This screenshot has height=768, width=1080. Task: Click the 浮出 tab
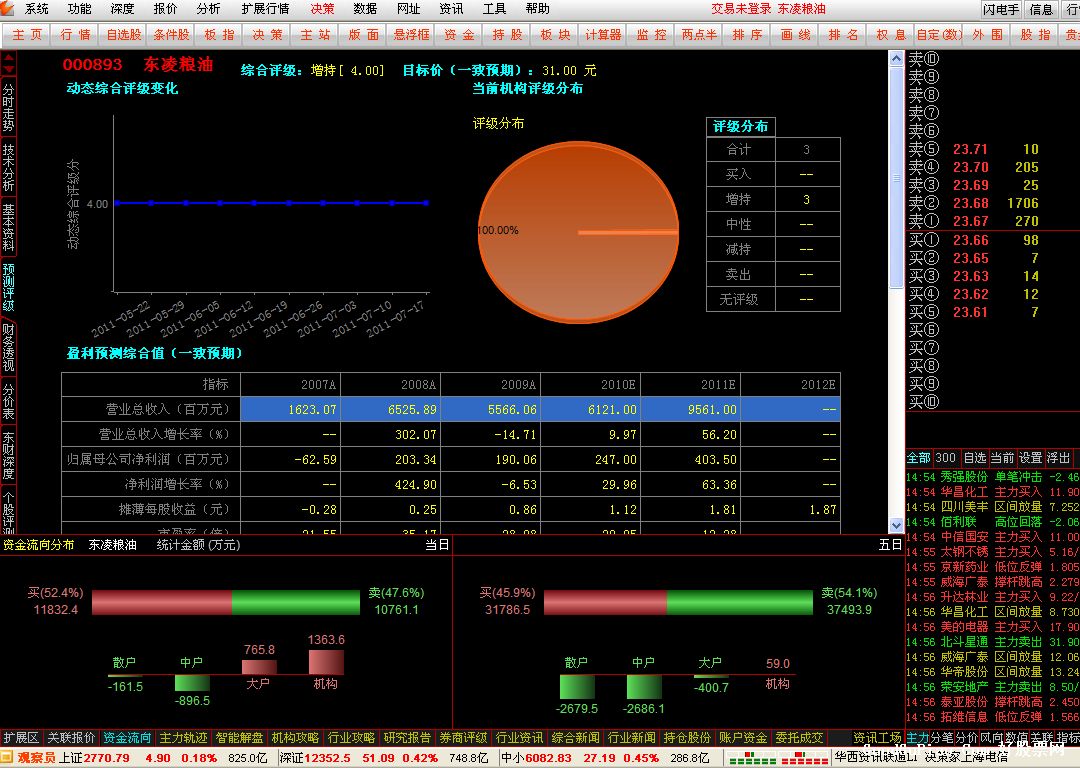[1058, 458]
